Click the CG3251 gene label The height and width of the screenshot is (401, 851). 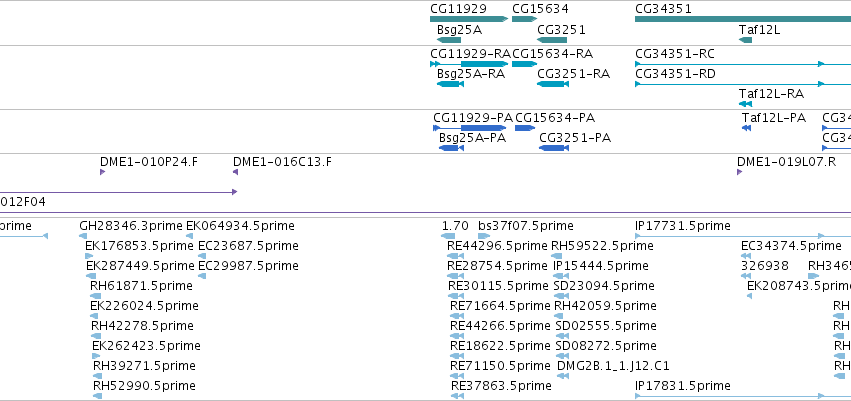[x=561, y=29]
